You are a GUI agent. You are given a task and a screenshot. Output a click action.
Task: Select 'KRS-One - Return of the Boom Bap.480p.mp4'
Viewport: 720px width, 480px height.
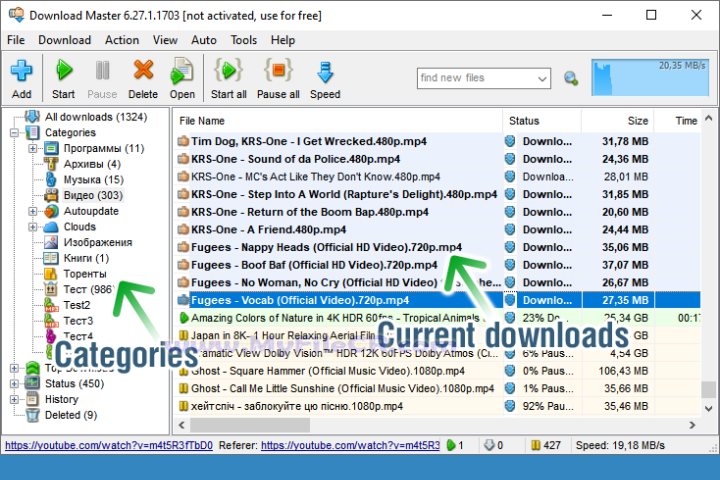tap(309, 212)
